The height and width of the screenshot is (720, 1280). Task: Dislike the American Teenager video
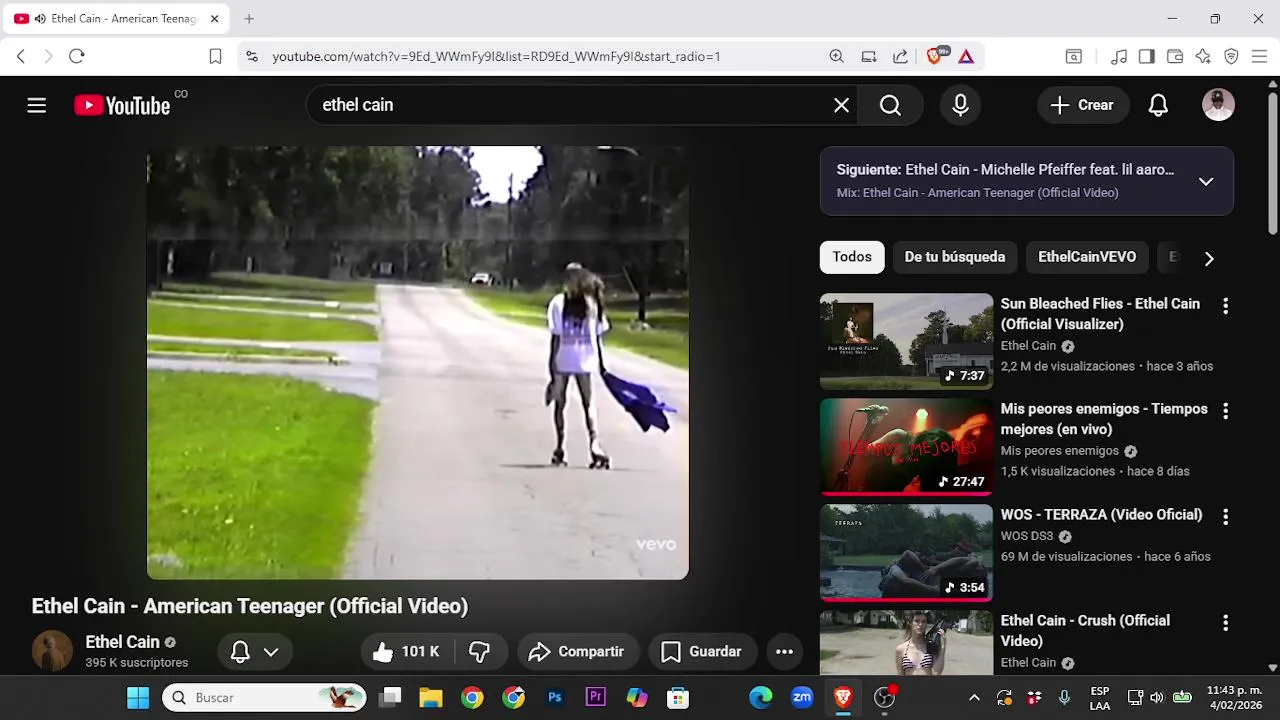480,652
